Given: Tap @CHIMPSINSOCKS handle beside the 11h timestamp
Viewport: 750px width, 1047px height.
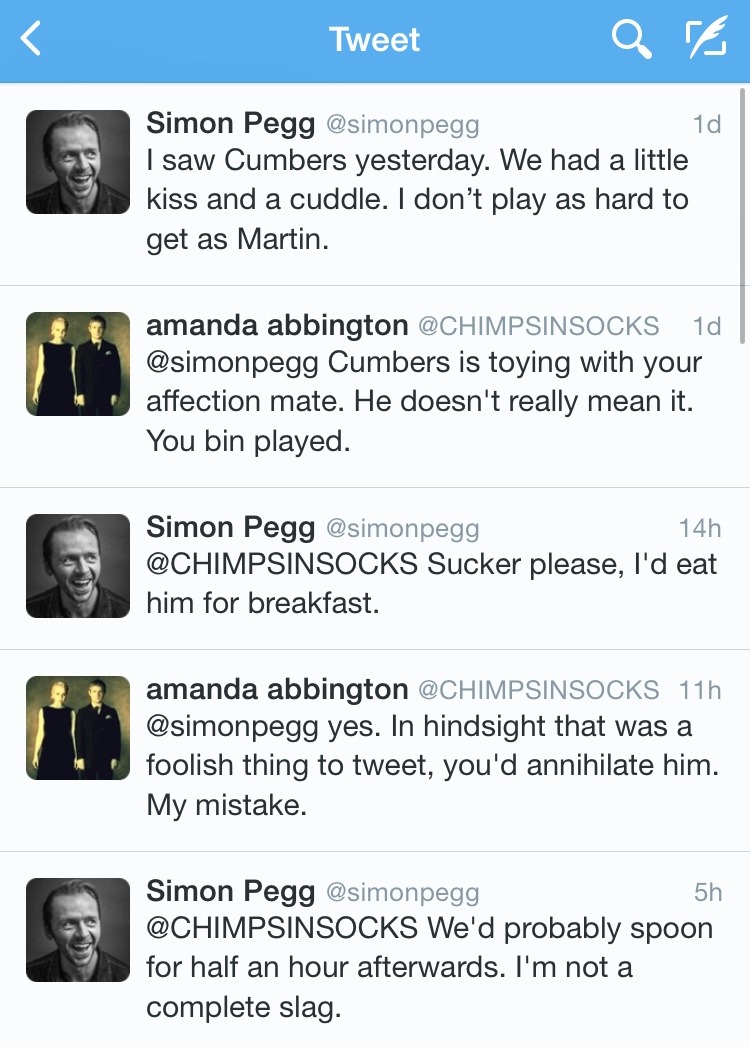Looking at the screenshot, I should click(538, 690).
